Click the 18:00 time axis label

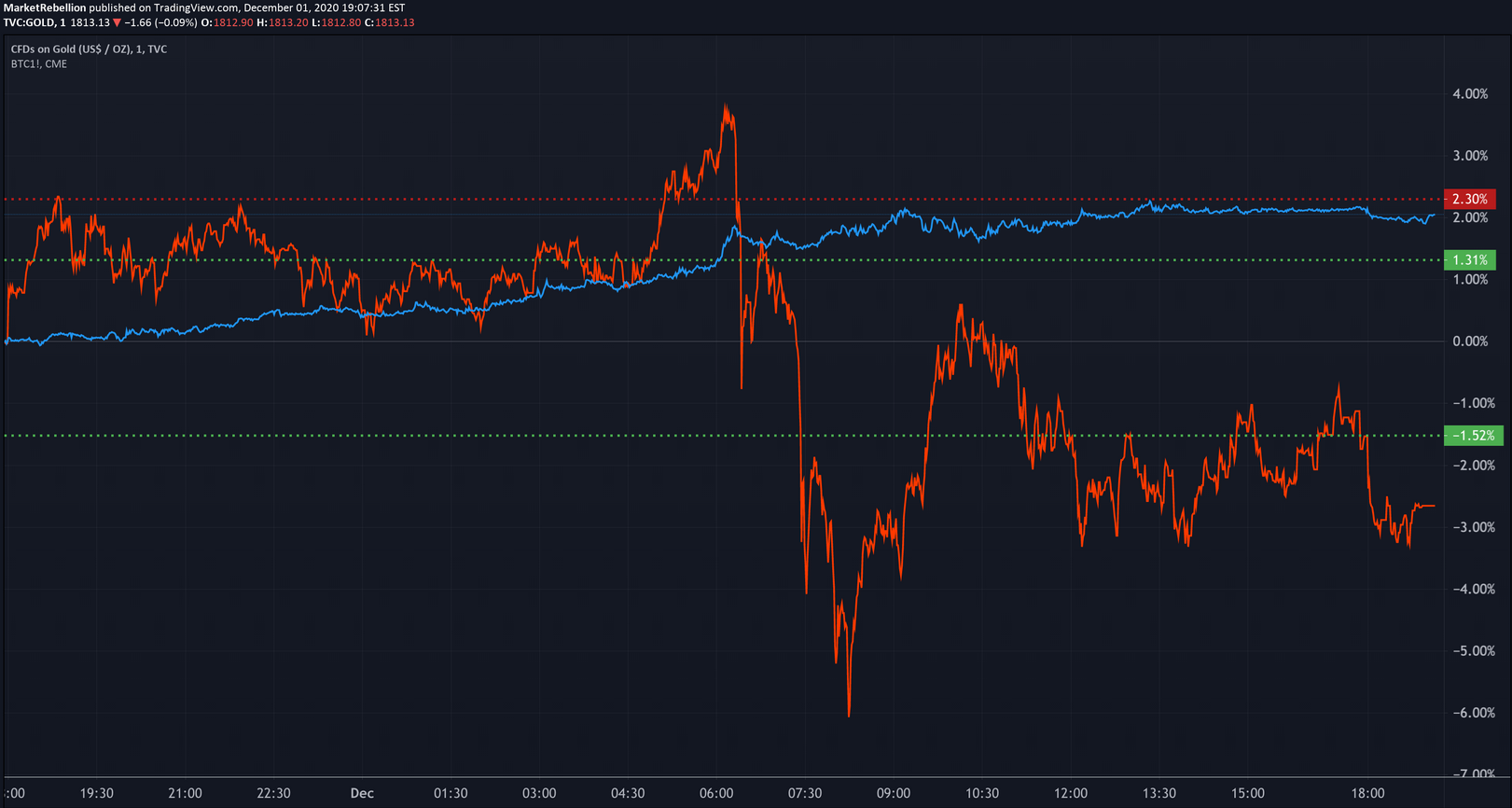pos(1367,793)
